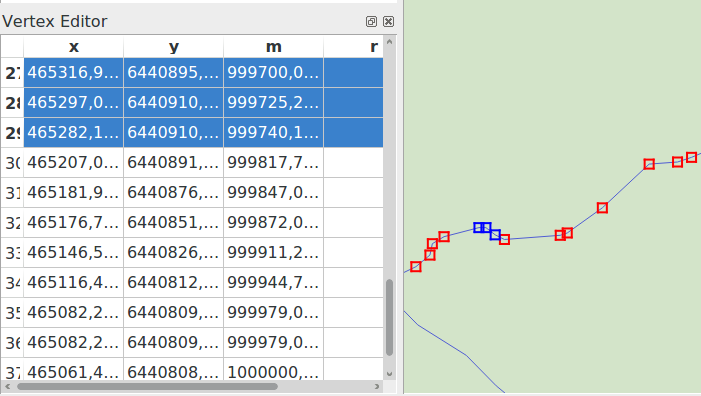Click row header 27 in vertex table

12,72
